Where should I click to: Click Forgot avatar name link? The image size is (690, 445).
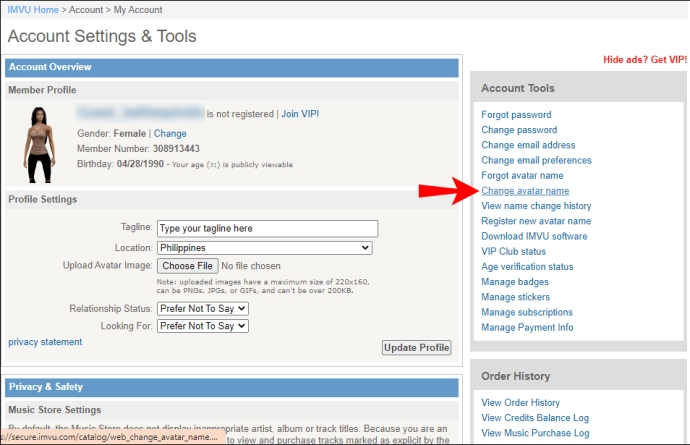coord(522,176)
